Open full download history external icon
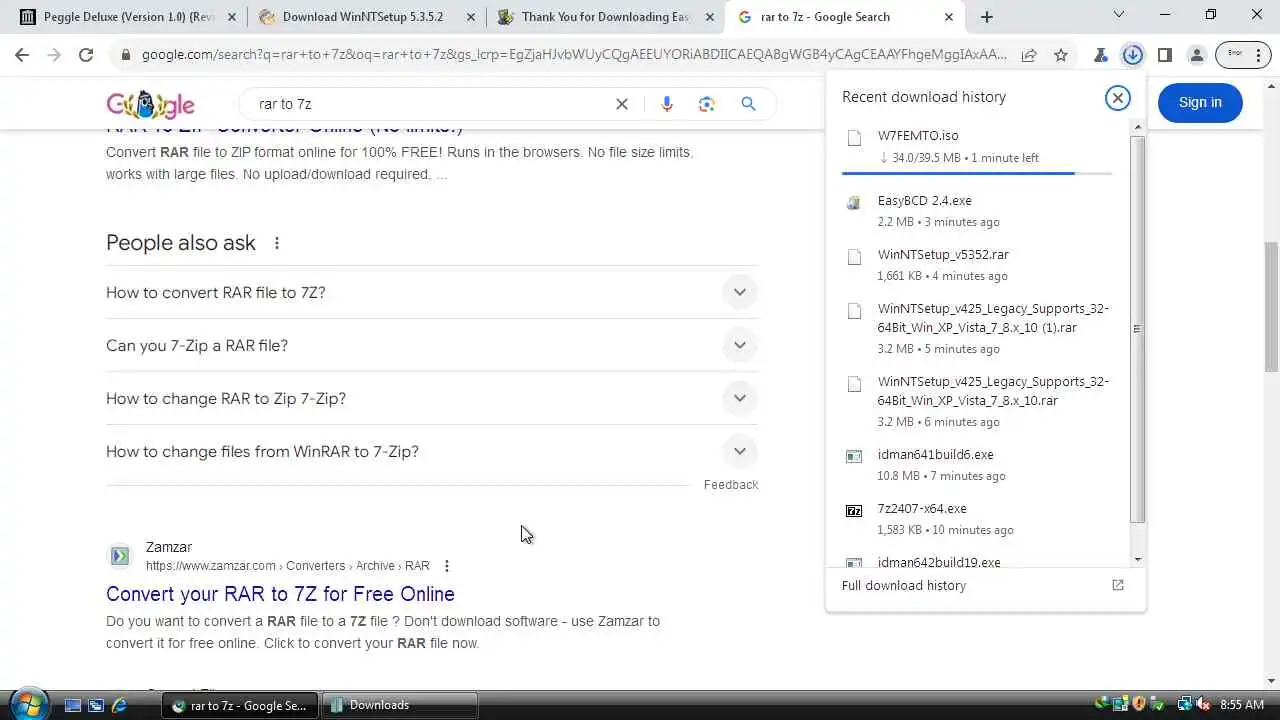Viewport: 1280px width, 720px height. click(1118, 585)
